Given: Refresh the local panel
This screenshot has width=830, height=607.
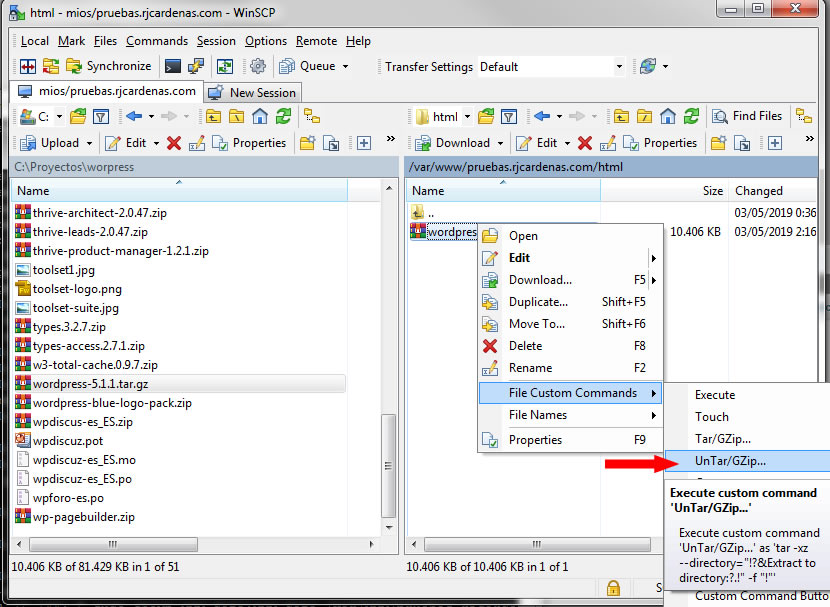Looking at the screenshot, I should click(283, 116).
